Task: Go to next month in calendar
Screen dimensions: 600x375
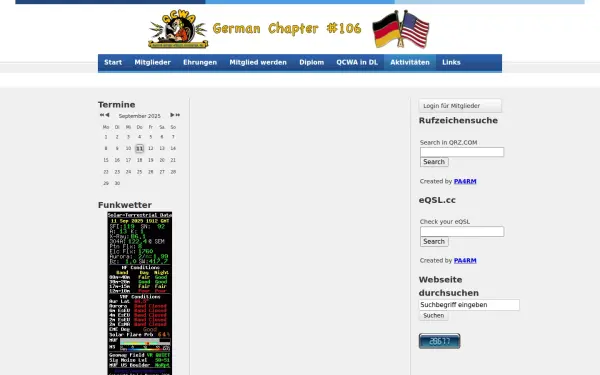Action: click(172, 115)
